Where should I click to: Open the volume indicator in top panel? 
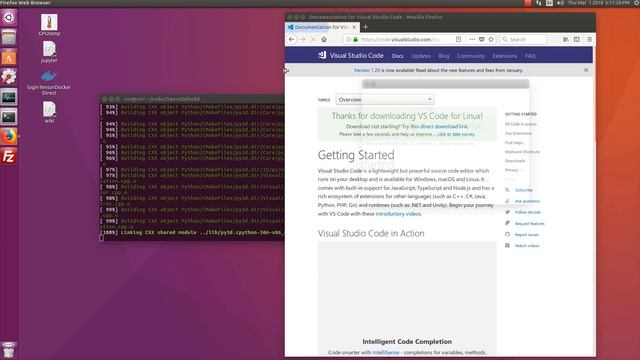(x=560, y=3)
